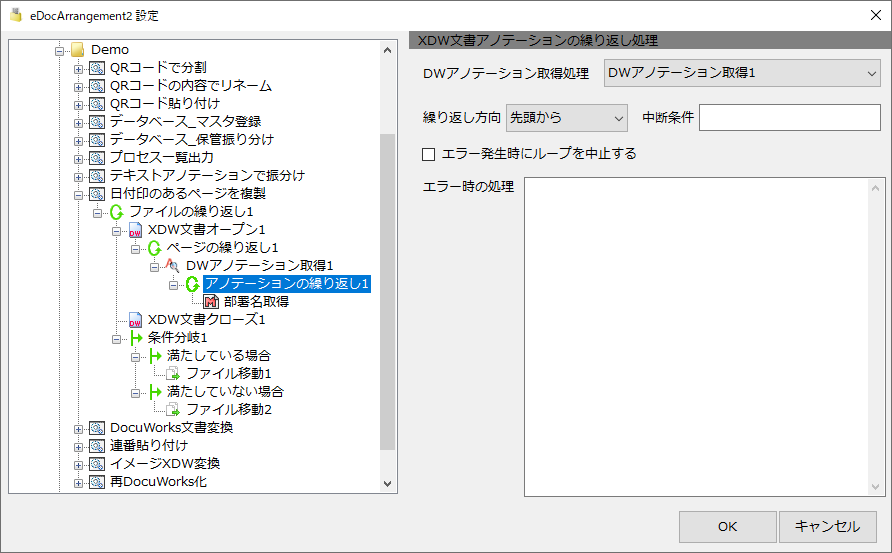Image resolution: width=892 pixels, height=553 pixels.
Task: Select the 部署名取得 tree item
Action: [256, 302]
